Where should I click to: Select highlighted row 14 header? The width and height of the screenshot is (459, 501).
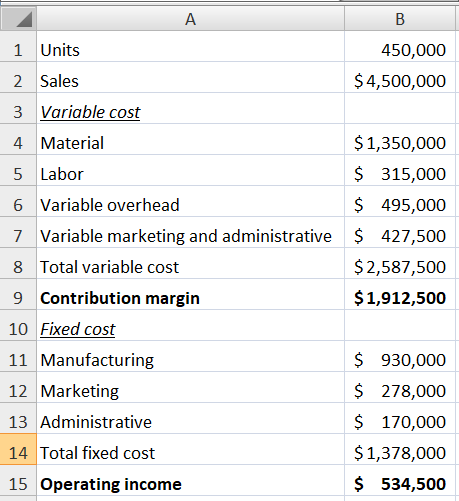(18, 449)
